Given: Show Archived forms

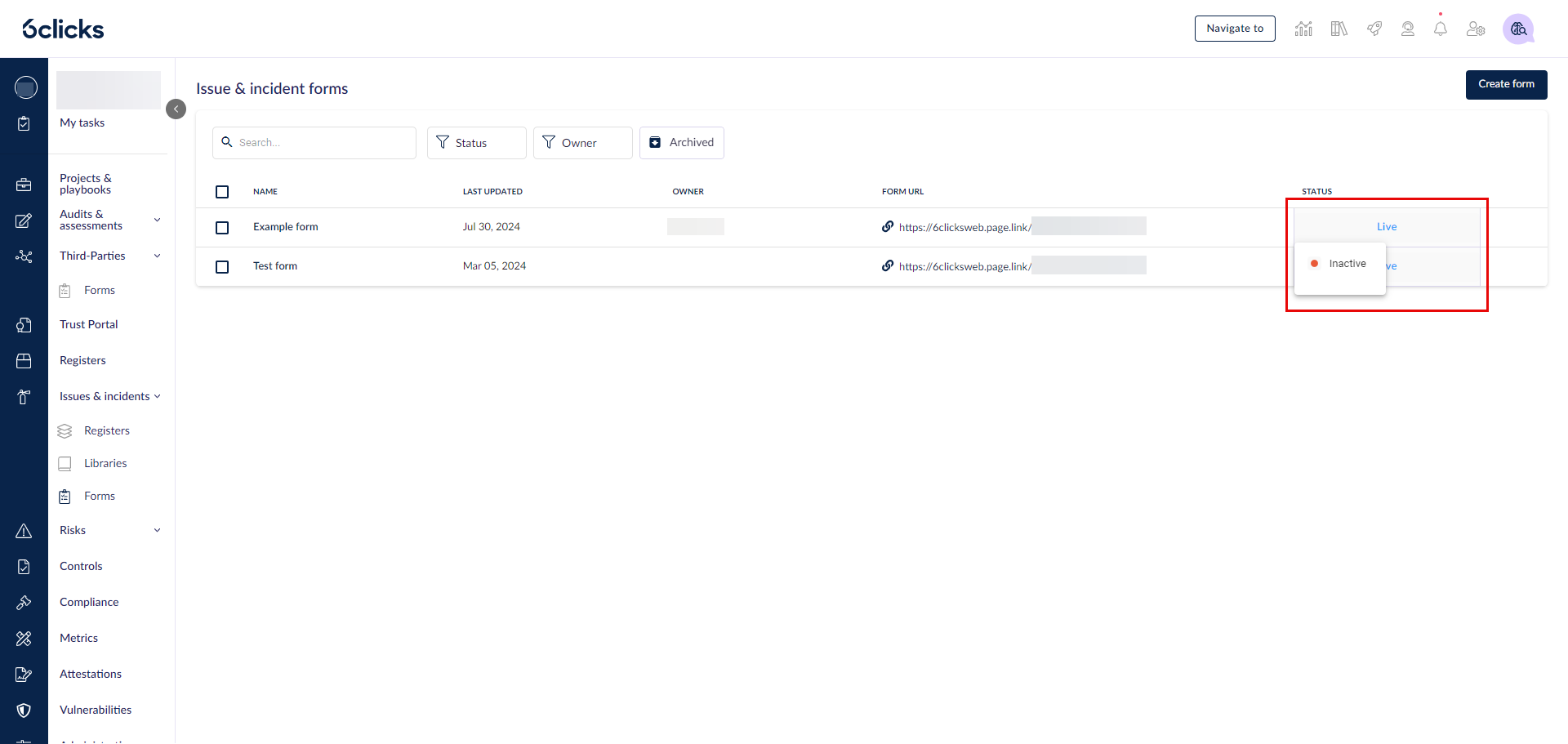Looking at the screenshot, I should click(682, 143).
